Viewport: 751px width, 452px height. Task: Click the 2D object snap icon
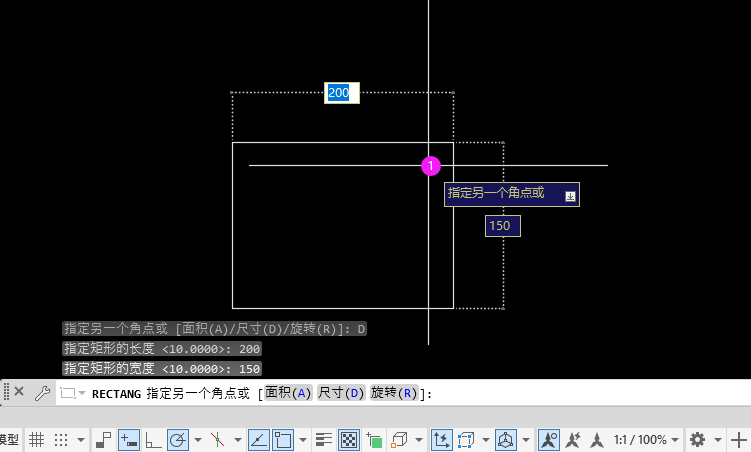point(283,440)
